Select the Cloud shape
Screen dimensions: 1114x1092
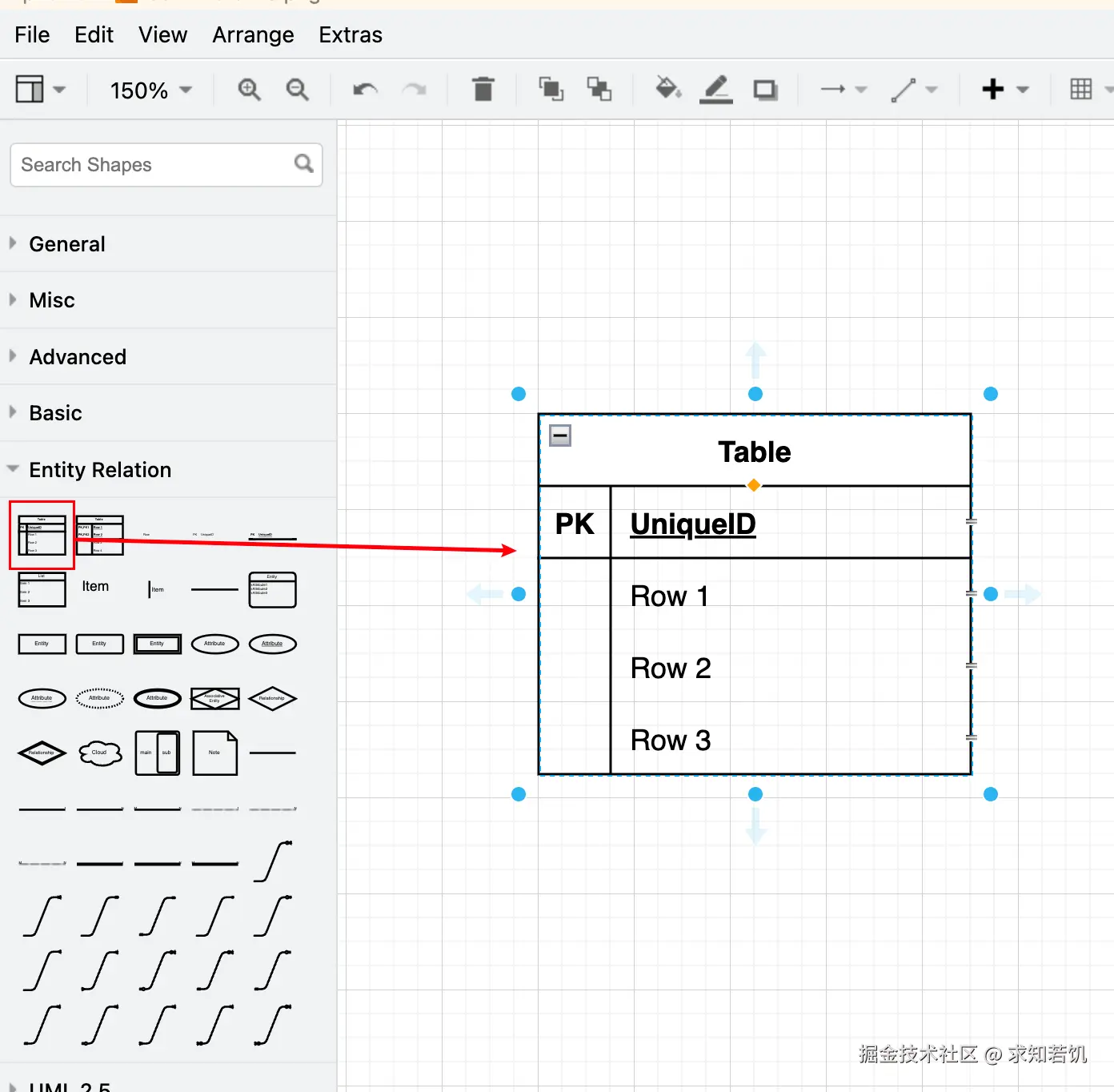tap(99, 753)
